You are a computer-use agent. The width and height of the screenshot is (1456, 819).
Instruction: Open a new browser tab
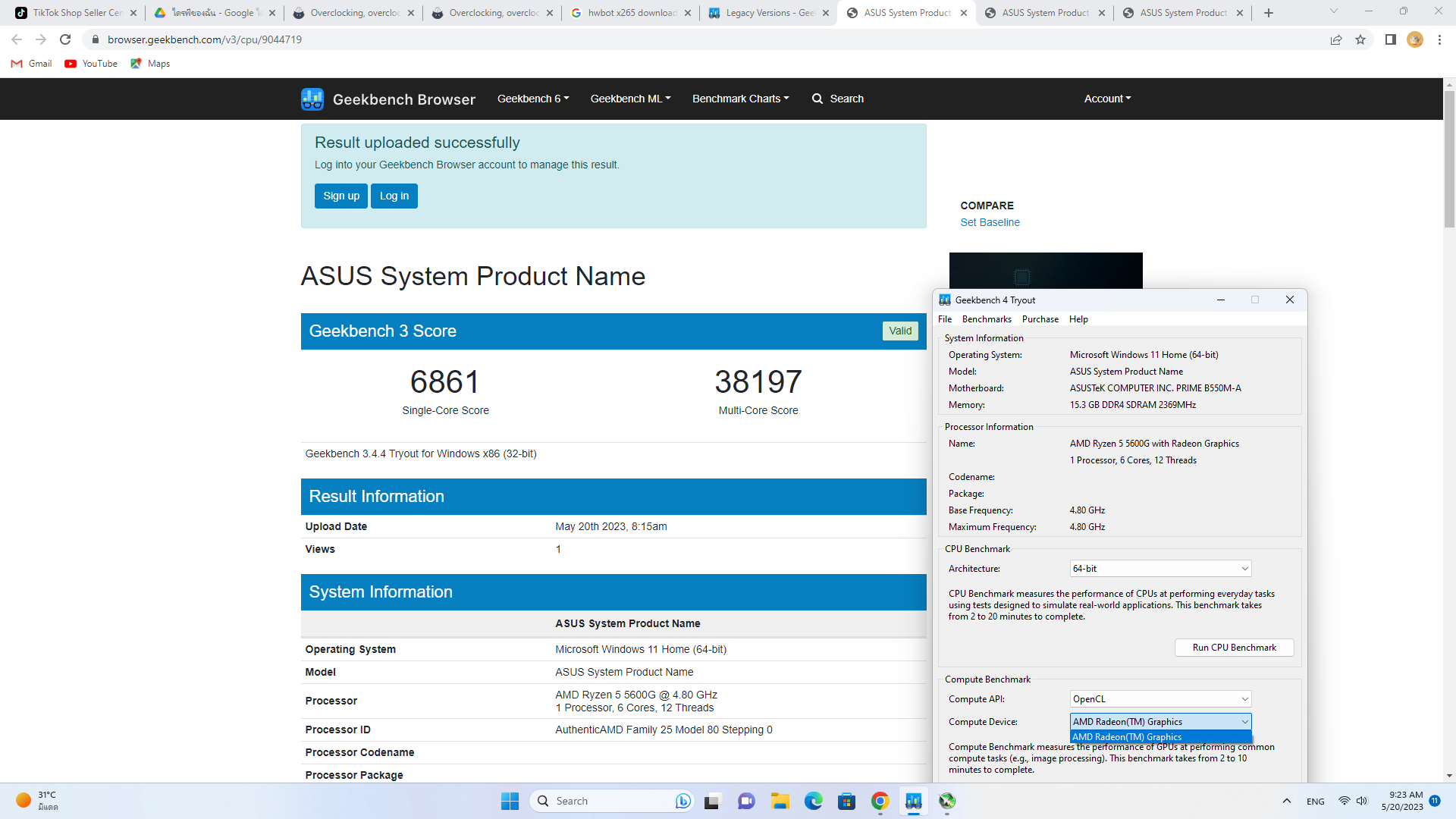coord(1269,13)
